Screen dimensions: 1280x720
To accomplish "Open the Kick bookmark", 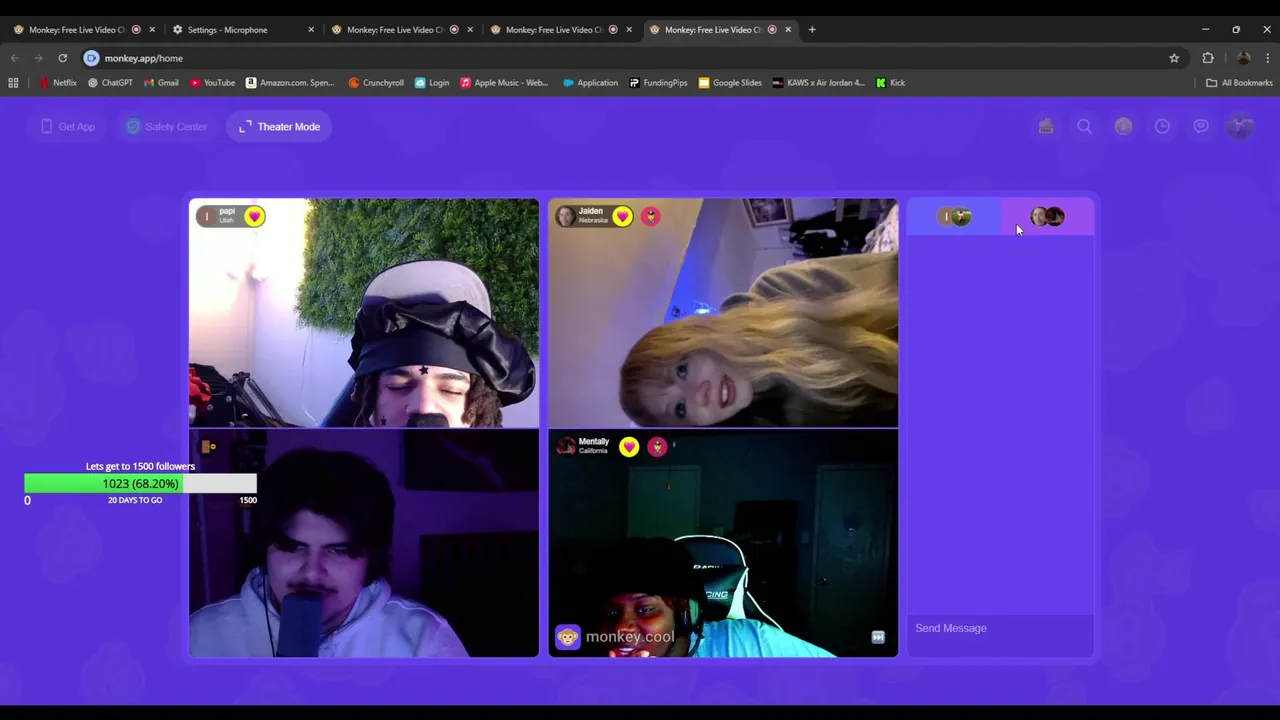I will click(890, 83).
